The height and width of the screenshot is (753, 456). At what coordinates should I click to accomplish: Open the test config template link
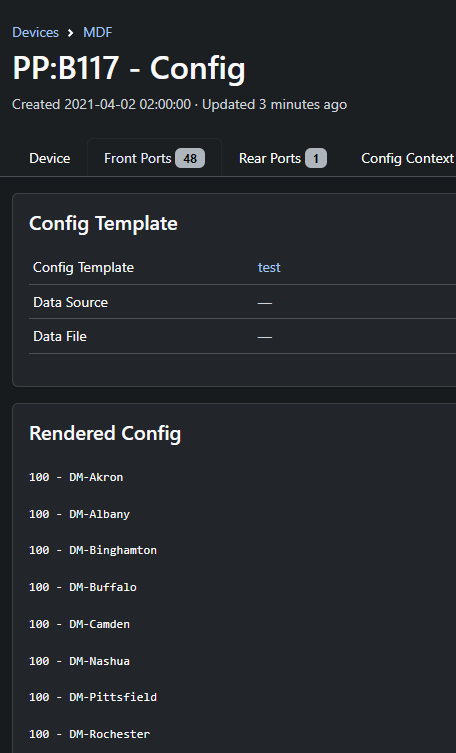click(269, 267)
